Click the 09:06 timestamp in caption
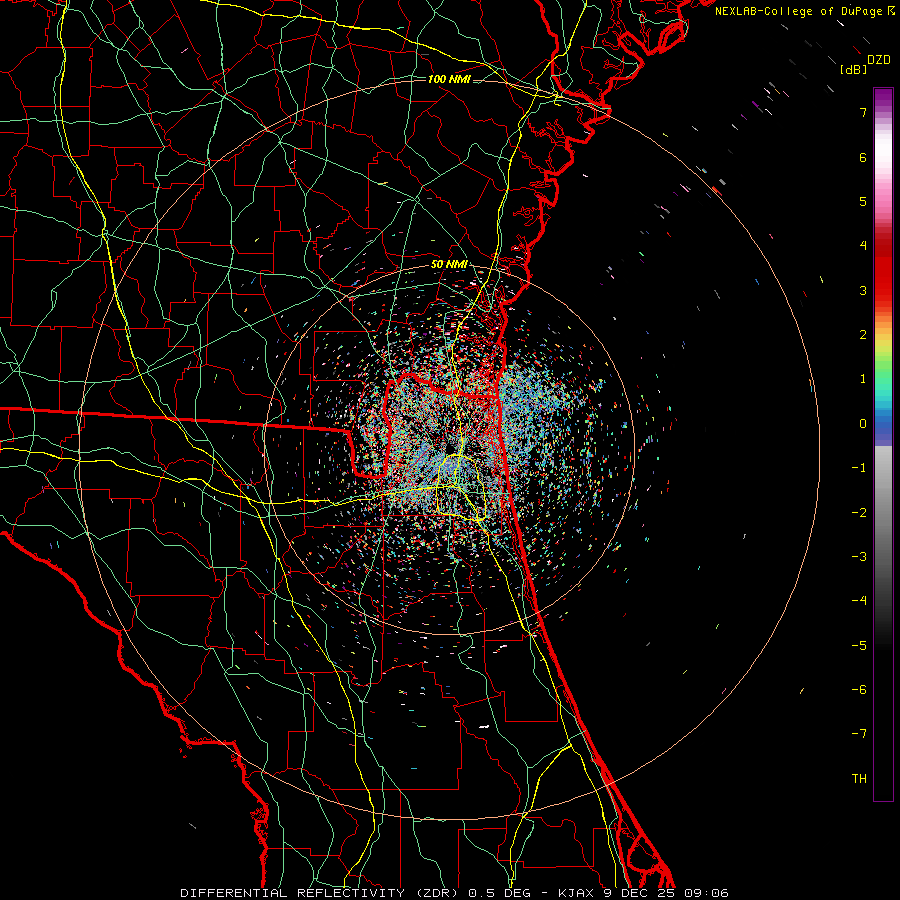900x900 pixels. (705, 893)
